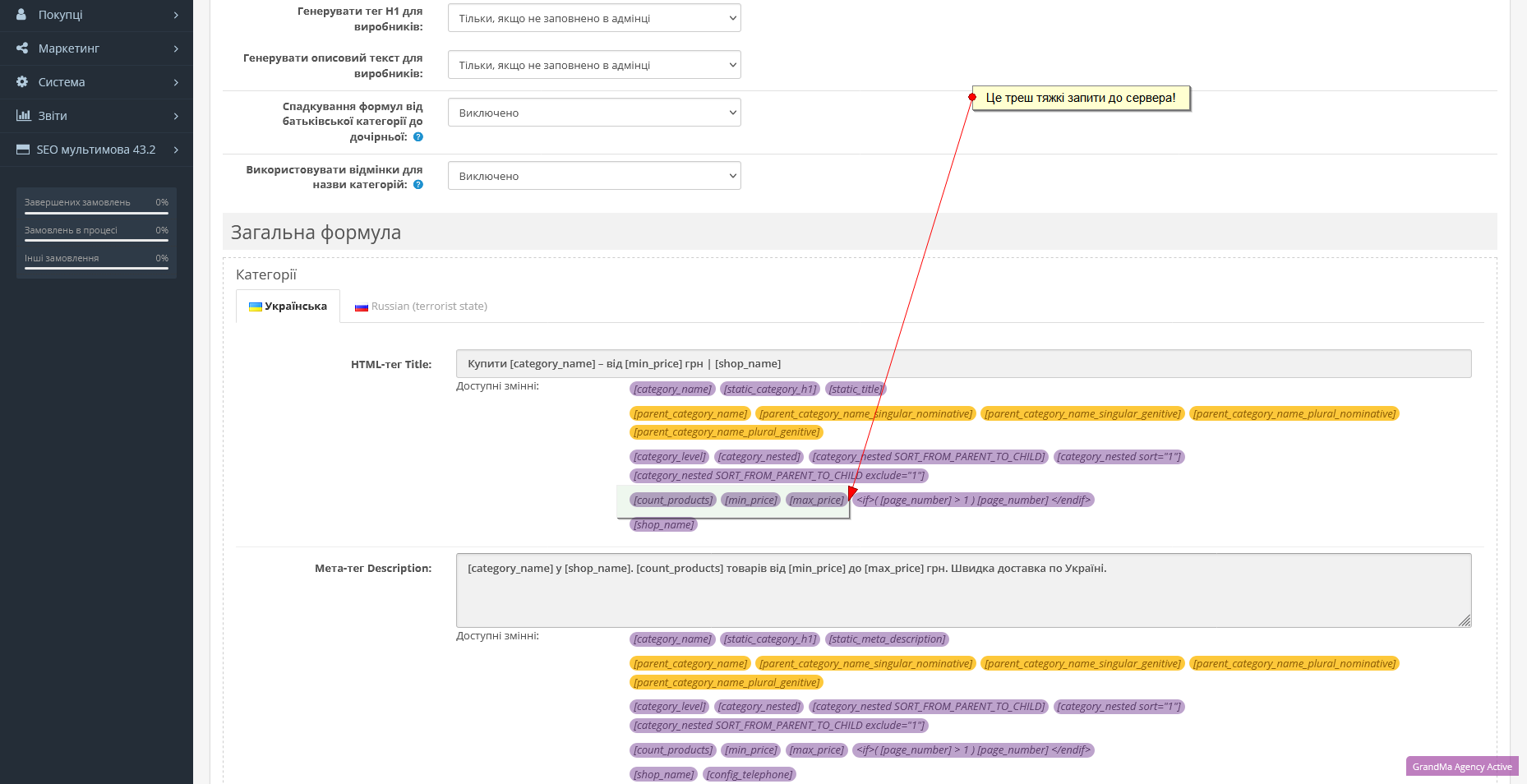
Task: Click help icon beside Спадкування формул label
Action: click(x=418, y=137)
